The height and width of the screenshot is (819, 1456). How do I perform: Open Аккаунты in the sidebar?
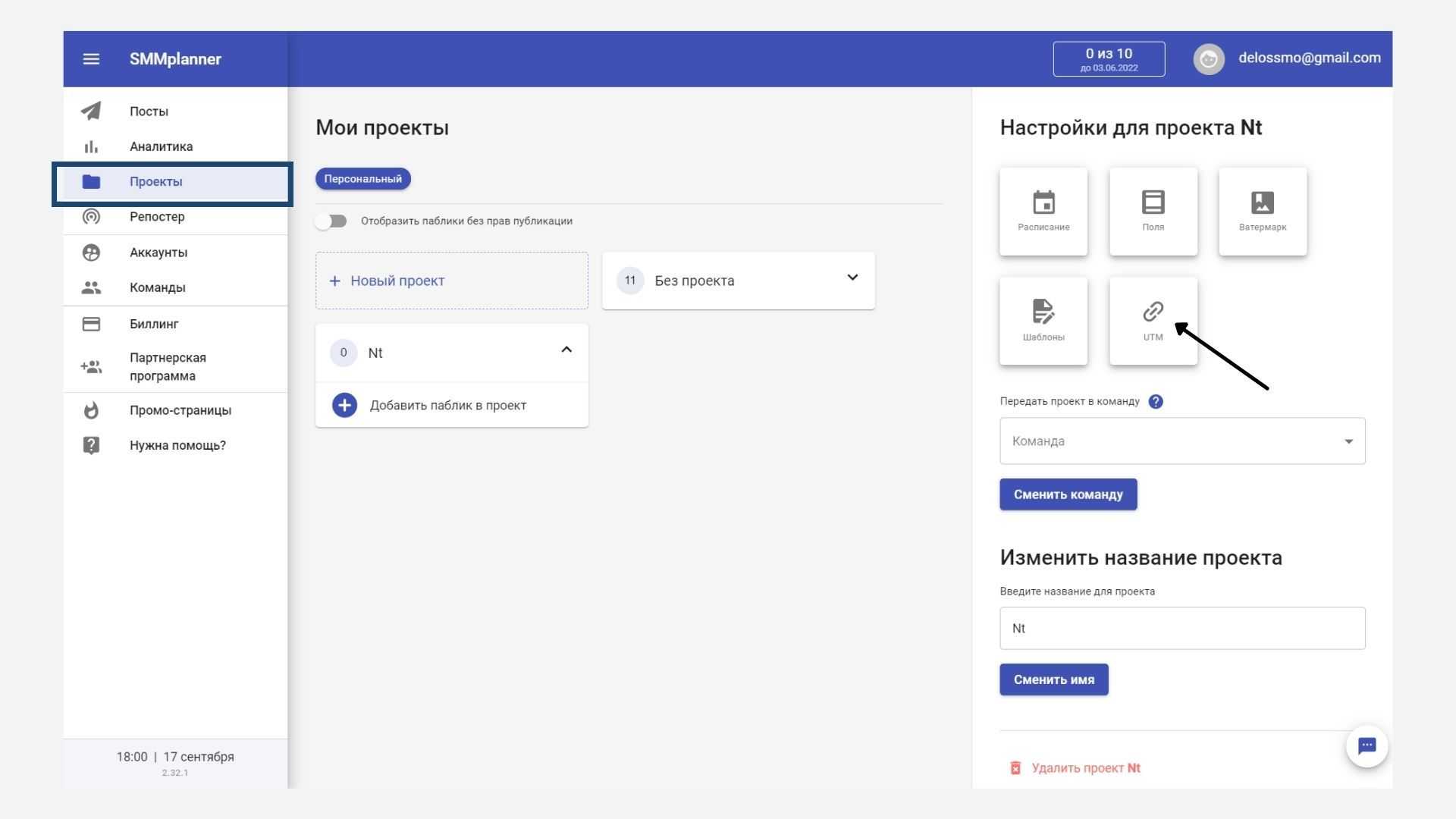(158, 253)
